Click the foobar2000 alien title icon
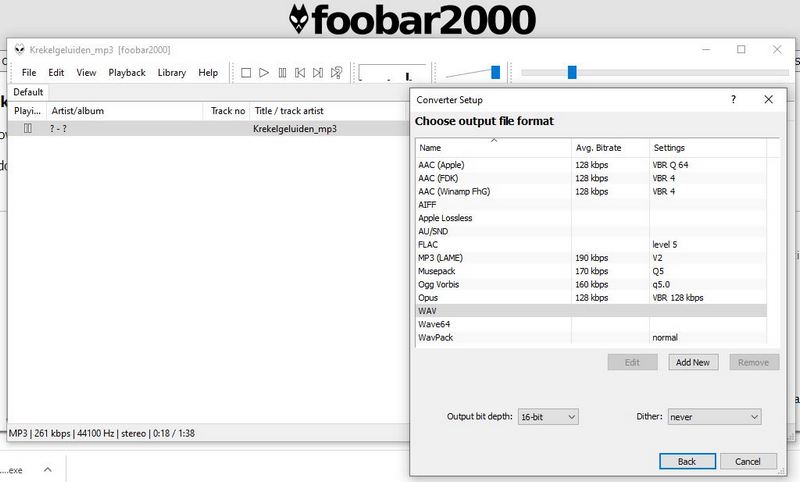This screenshot has height=482, width=800. [x=19, y=49]
